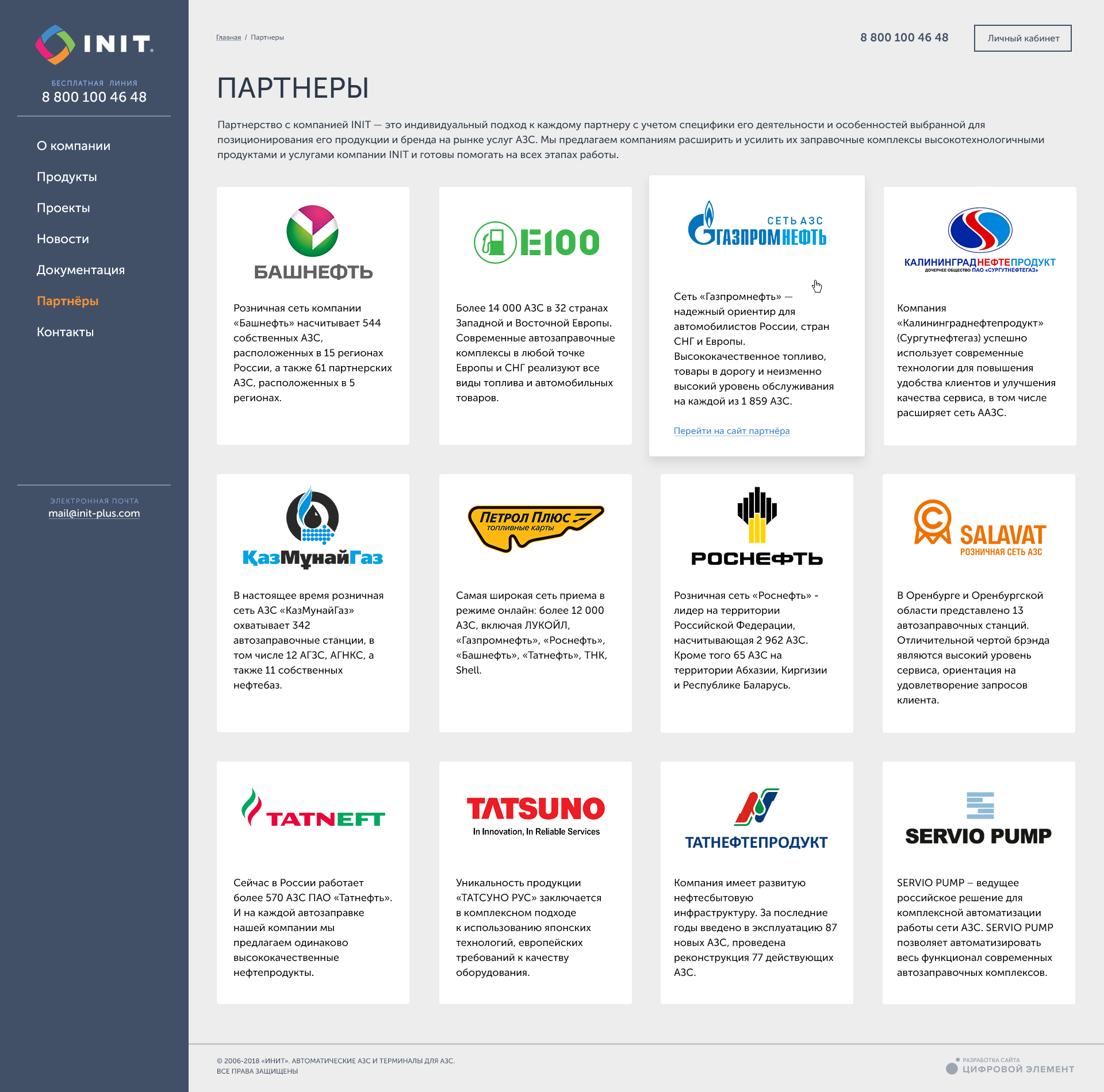1104x1092 pixels.
Task: Go to the 'Документация' page
Action: point(80,270)
